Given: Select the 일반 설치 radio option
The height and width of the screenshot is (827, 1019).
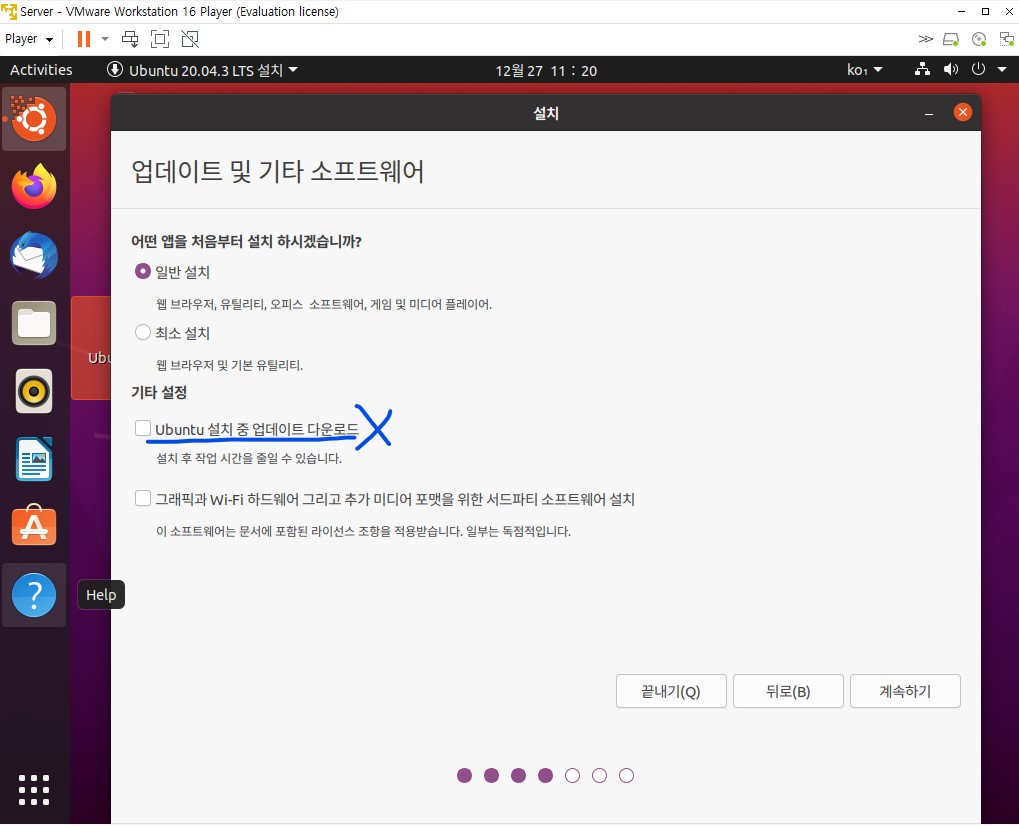Looking at the screenshot, I should pyautogui.click(x=143, y=271).
